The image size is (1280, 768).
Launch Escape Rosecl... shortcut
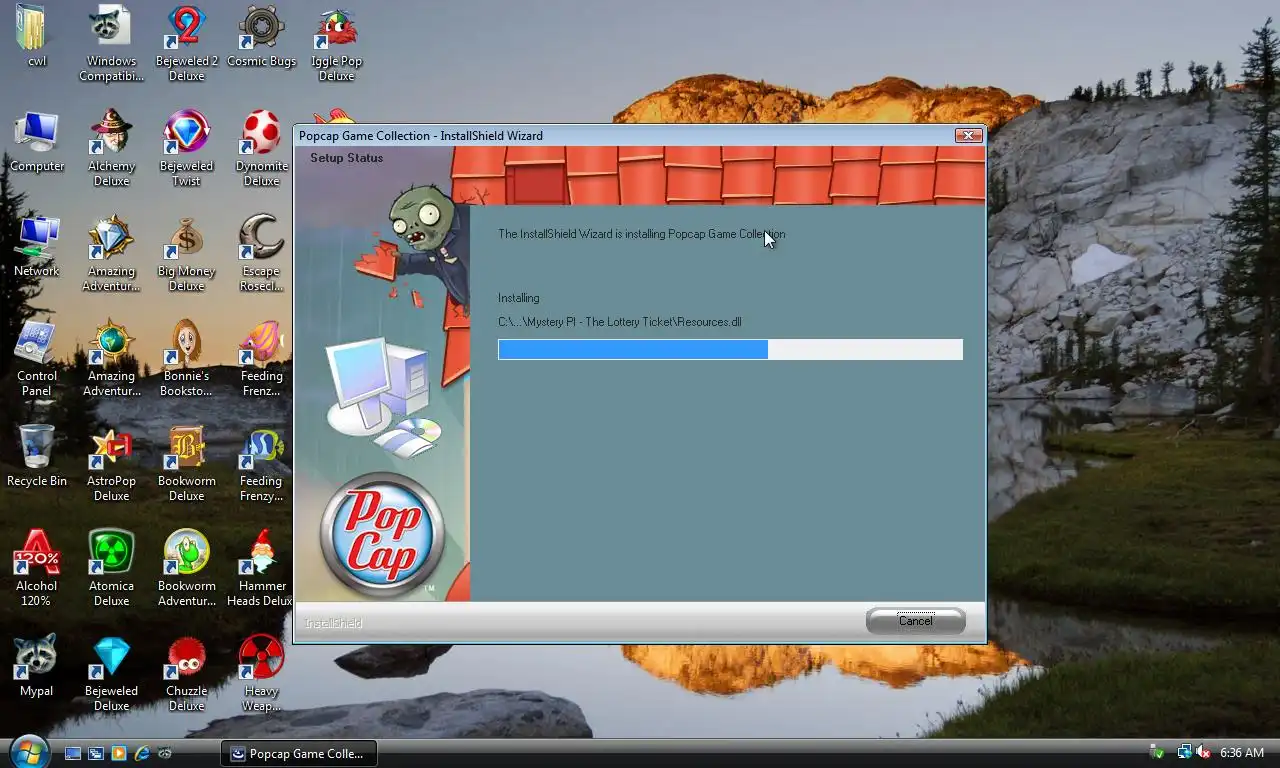pyautogui.click(x=261, y=254)
